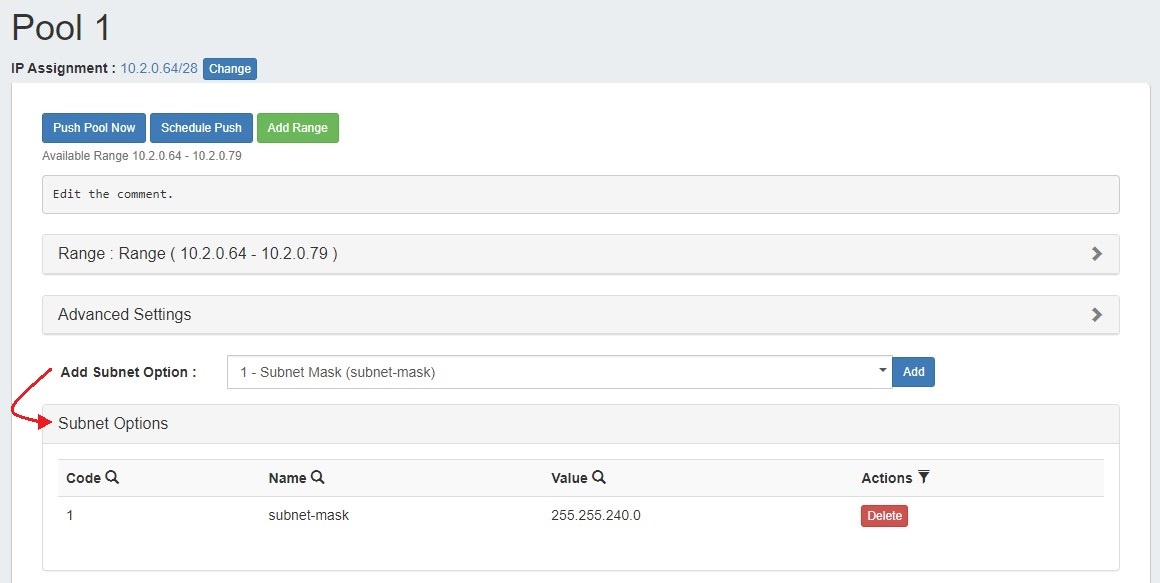Viewport: 1160px width, 583px height.
Task: Click the search icon beside Code column
Action: pyautogui.click(x=112, y=478)
